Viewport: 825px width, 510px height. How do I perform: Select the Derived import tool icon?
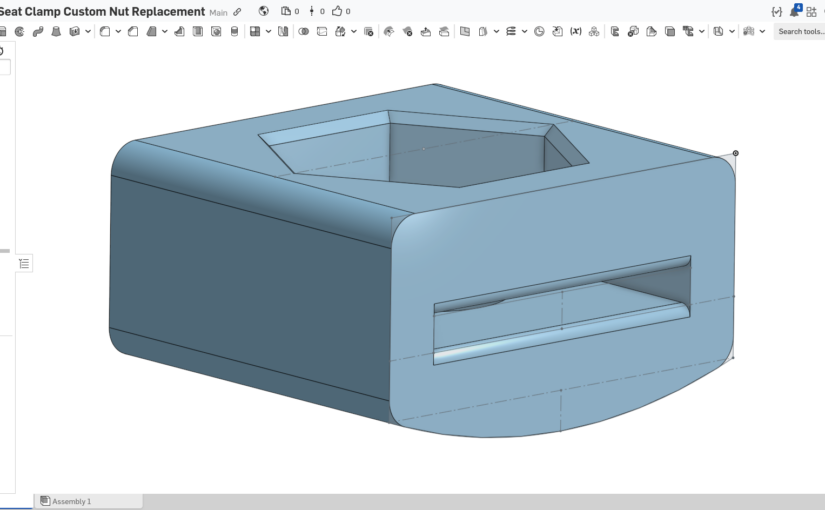[x=557, y=32]
